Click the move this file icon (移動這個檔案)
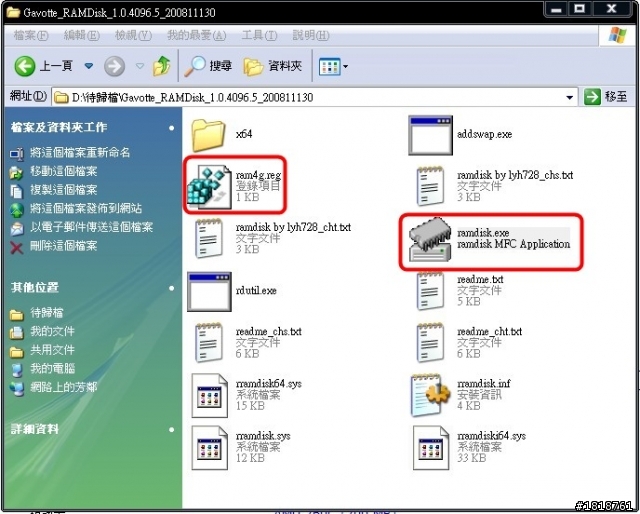640x514 pixels. pos(16,172)
